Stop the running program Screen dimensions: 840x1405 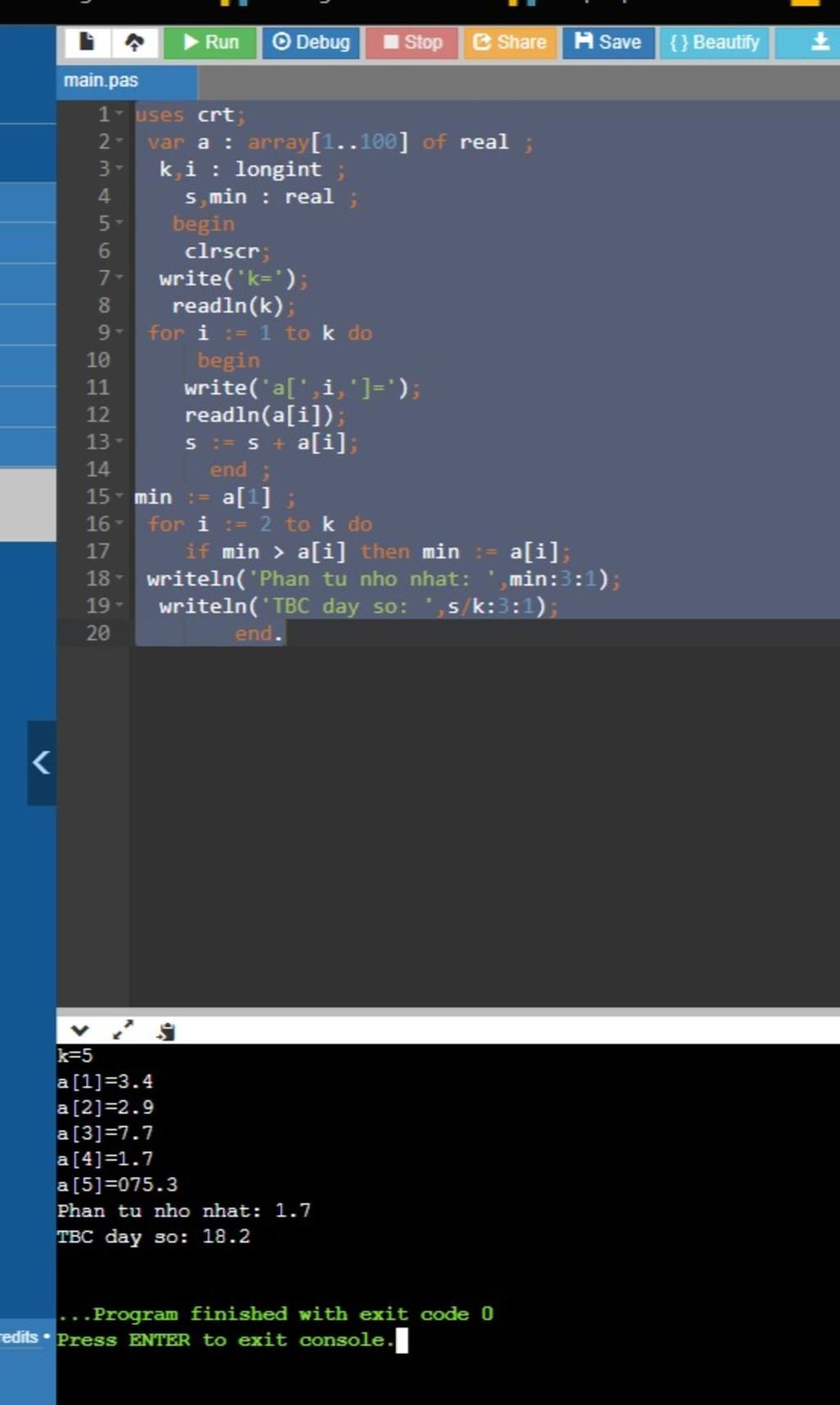[x=412, y=42]
